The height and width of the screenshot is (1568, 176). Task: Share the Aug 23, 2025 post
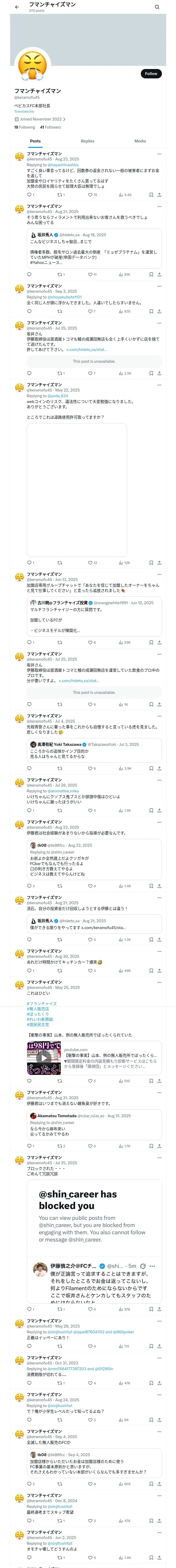coord(159,195)
